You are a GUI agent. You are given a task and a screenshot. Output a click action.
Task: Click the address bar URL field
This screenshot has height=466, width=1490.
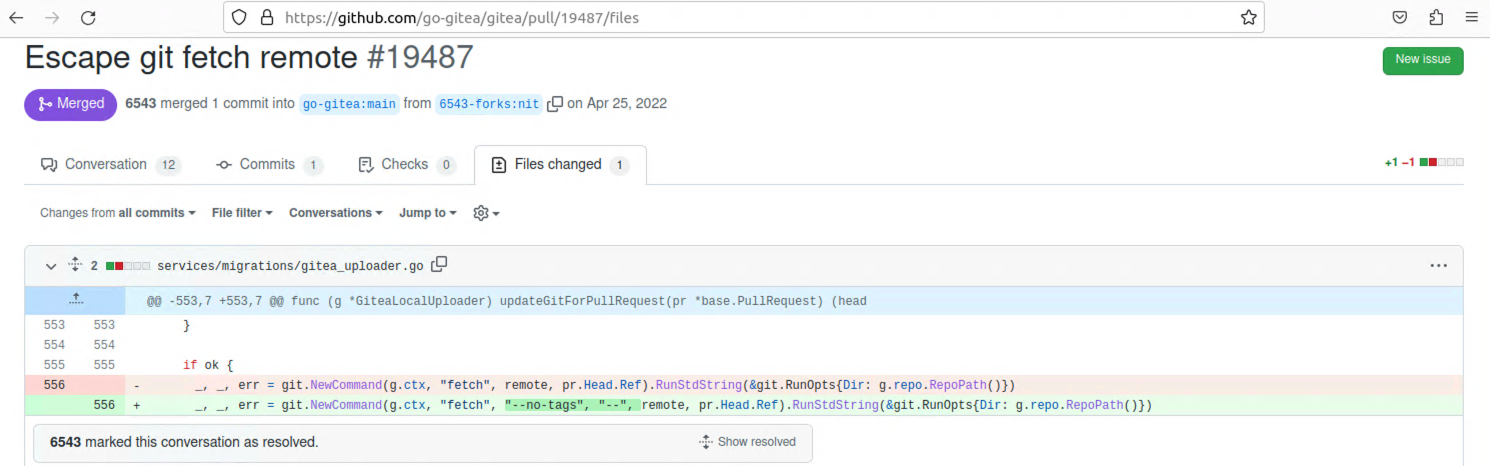click(740, 17)
